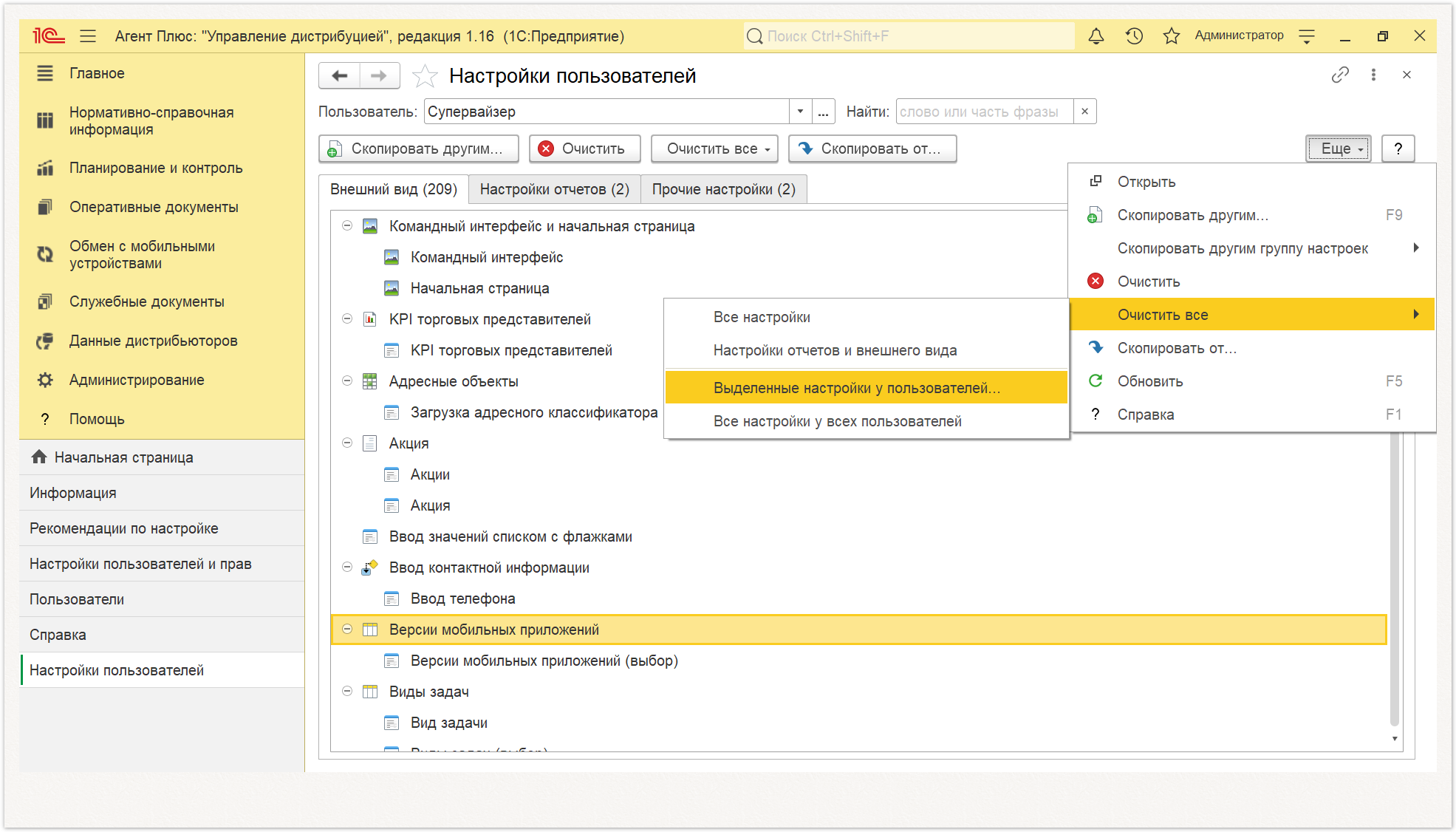Open Скопировать другим группу настроек submenu
The height and width of the screenshot is (832, 1456).
click(x=1252, y=248)
